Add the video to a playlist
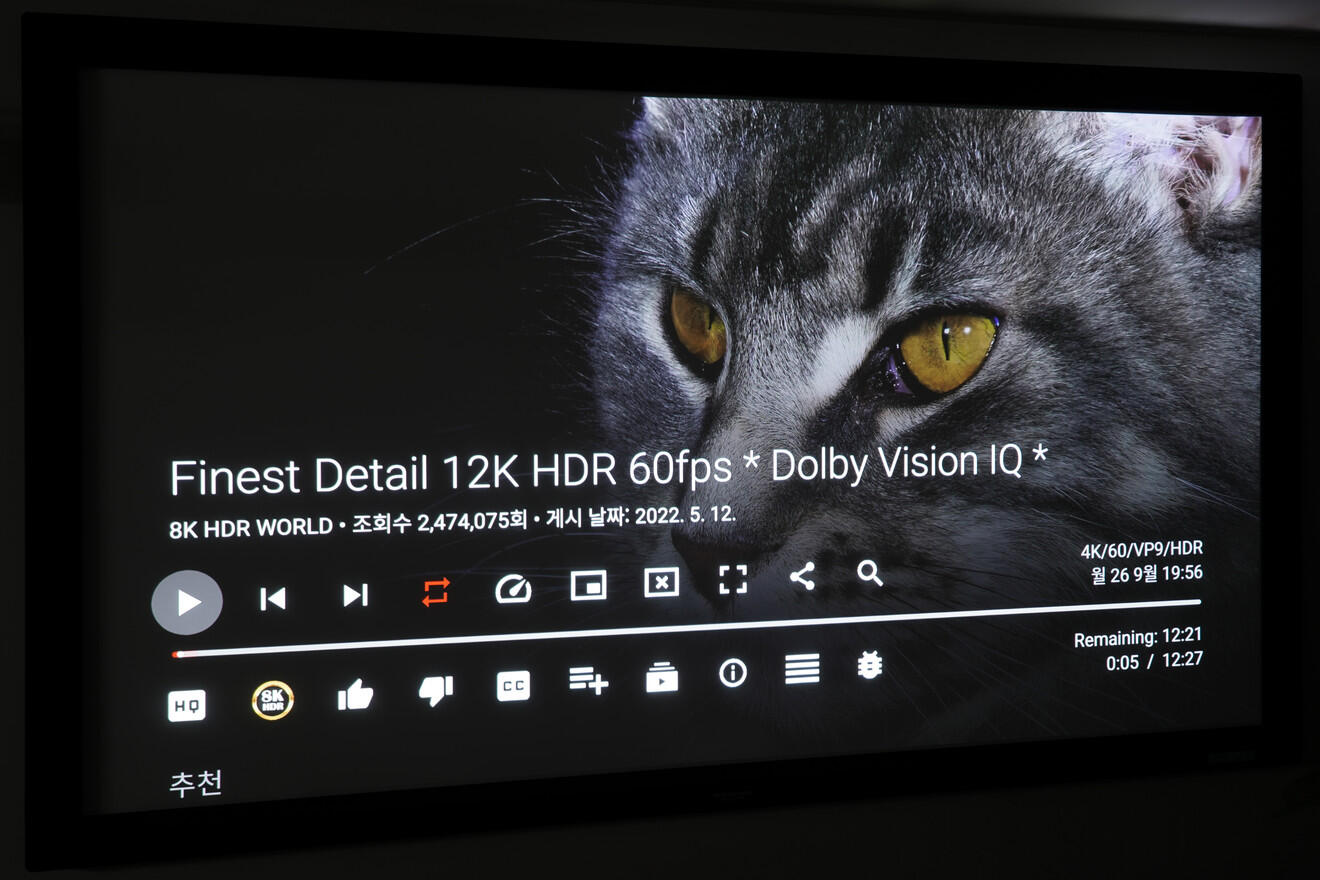 coord(588,682)
